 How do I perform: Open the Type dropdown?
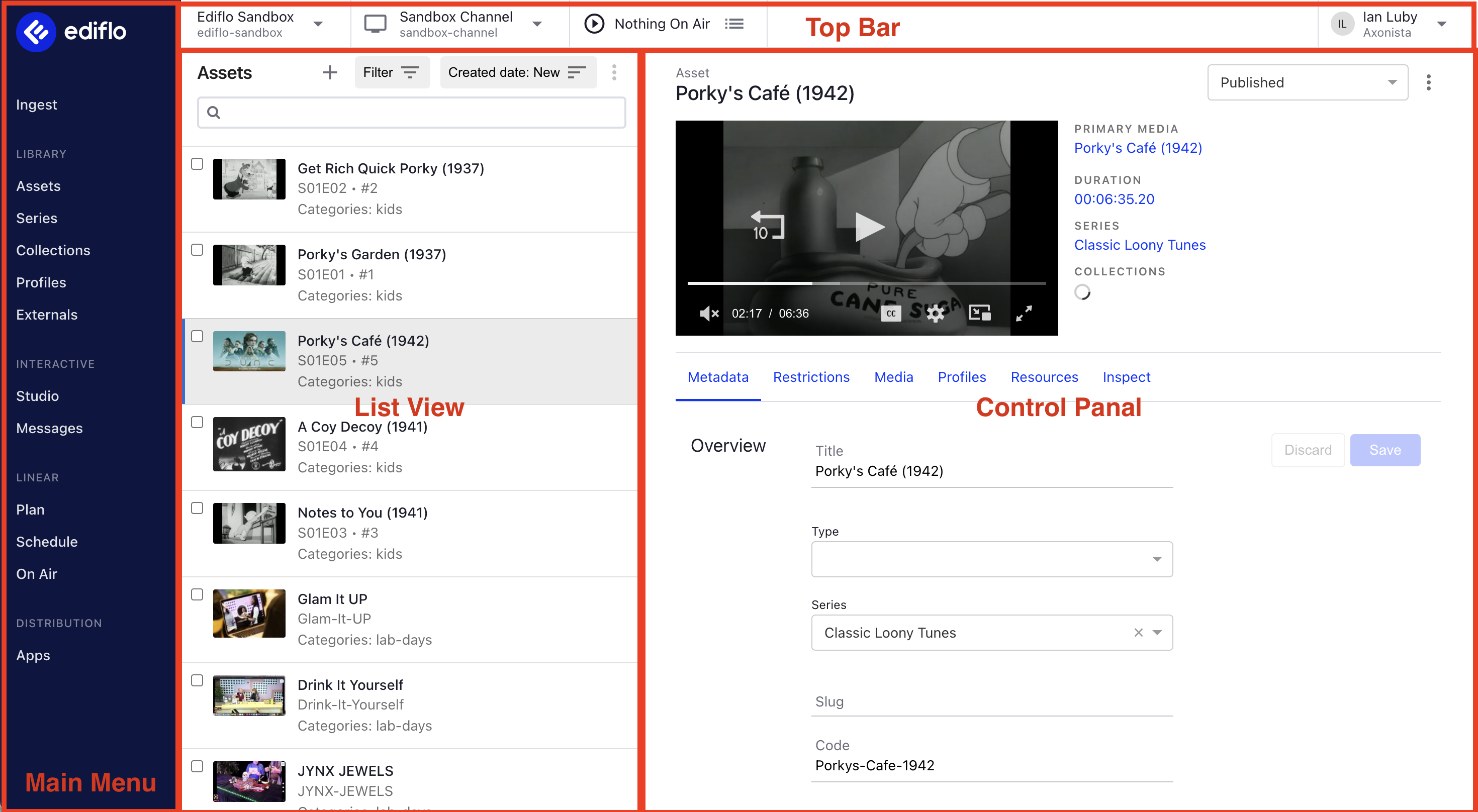[x=991, y=559]
